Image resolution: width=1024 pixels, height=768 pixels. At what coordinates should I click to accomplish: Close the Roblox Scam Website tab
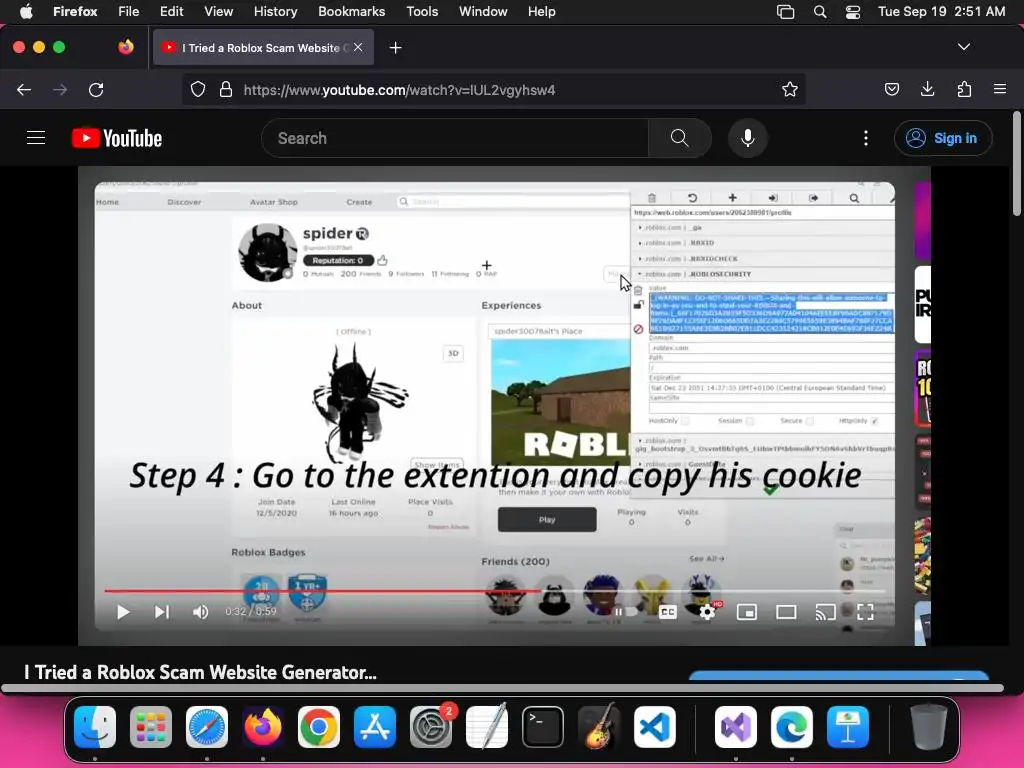point(358,47)
